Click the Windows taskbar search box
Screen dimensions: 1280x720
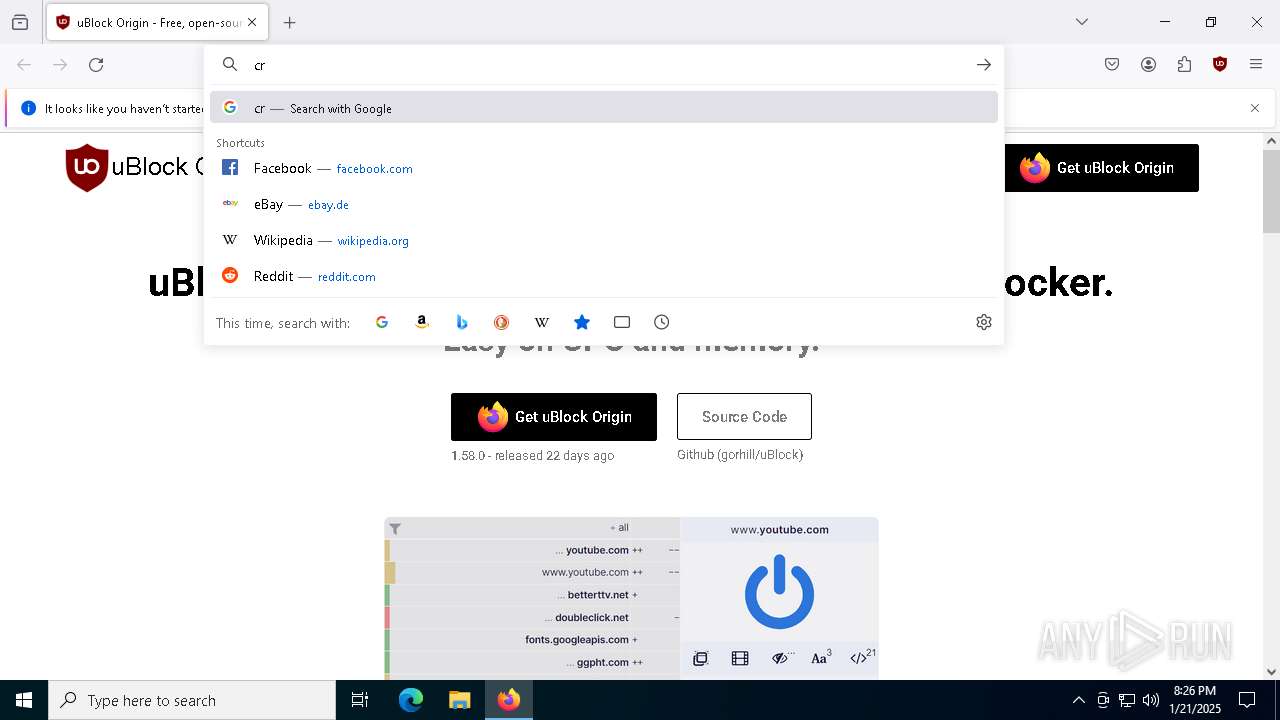192,700
